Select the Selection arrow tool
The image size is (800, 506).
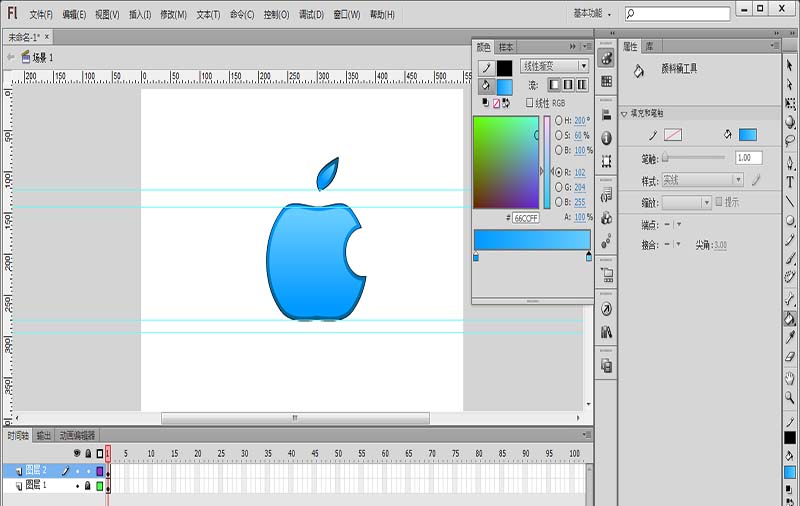coord(790,65)
